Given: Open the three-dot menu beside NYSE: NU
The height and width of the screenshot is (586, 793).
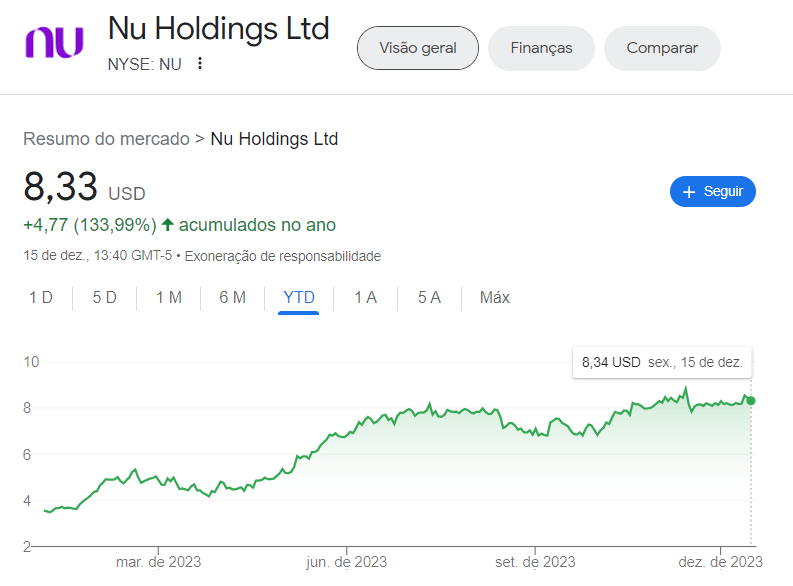Looking at the screenshot, I should [200, 64].
